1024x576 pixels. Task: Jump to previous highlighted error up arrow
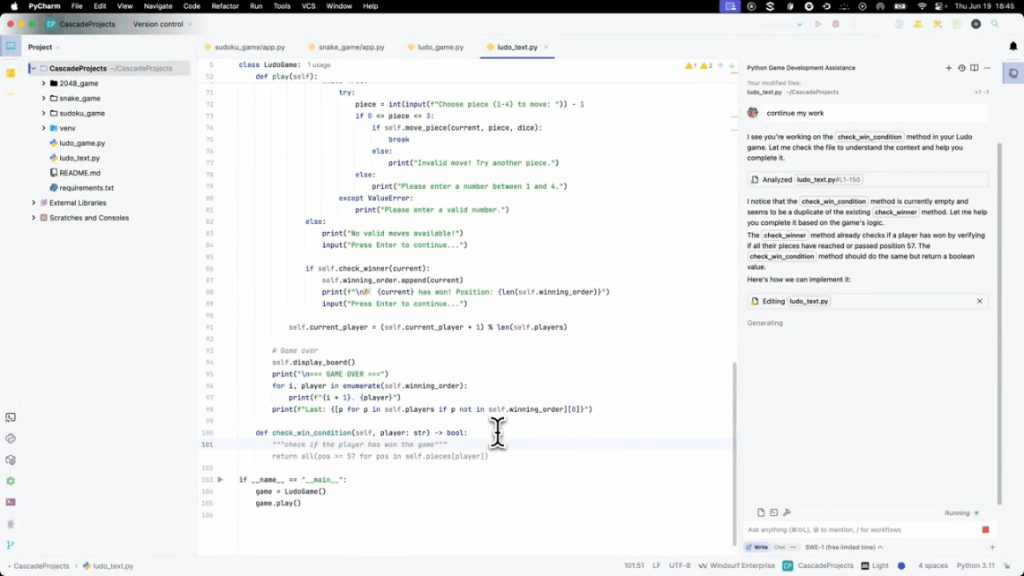(x=720, y=65)
